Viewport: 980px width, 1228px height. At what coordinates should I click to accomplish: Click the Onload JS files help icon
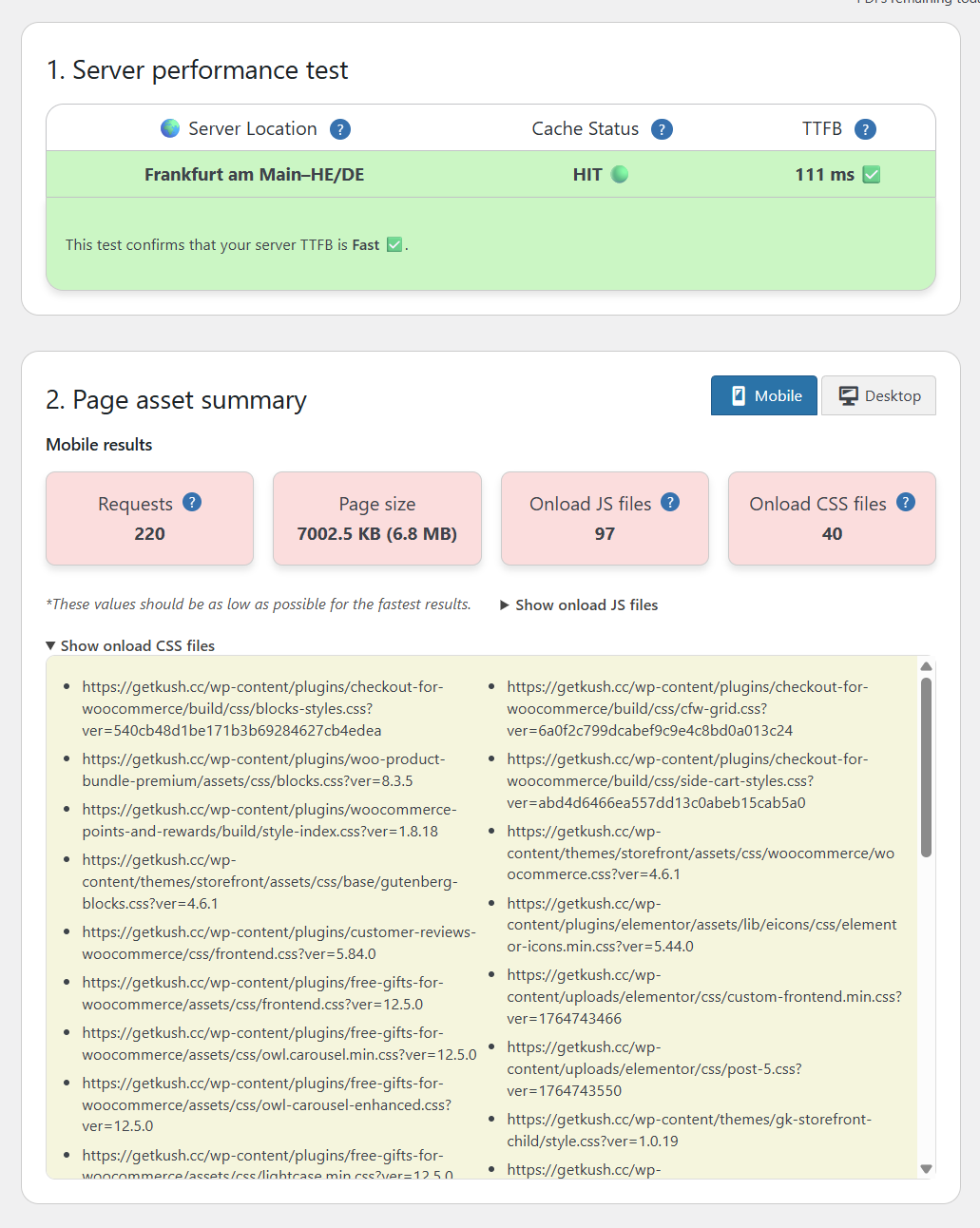pyautogui.click(x=670, y=503)
